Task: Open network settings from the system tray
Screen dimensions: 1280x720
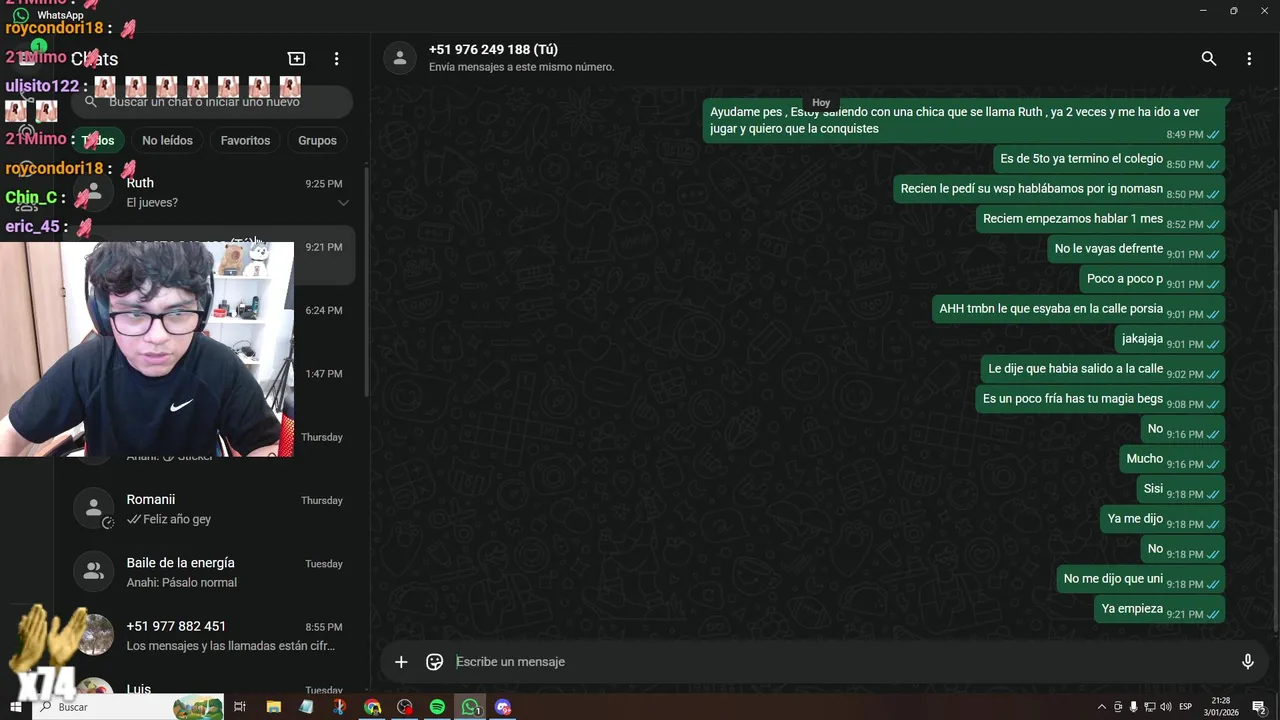Action: pyautogui.click(x=1149, y=707)
